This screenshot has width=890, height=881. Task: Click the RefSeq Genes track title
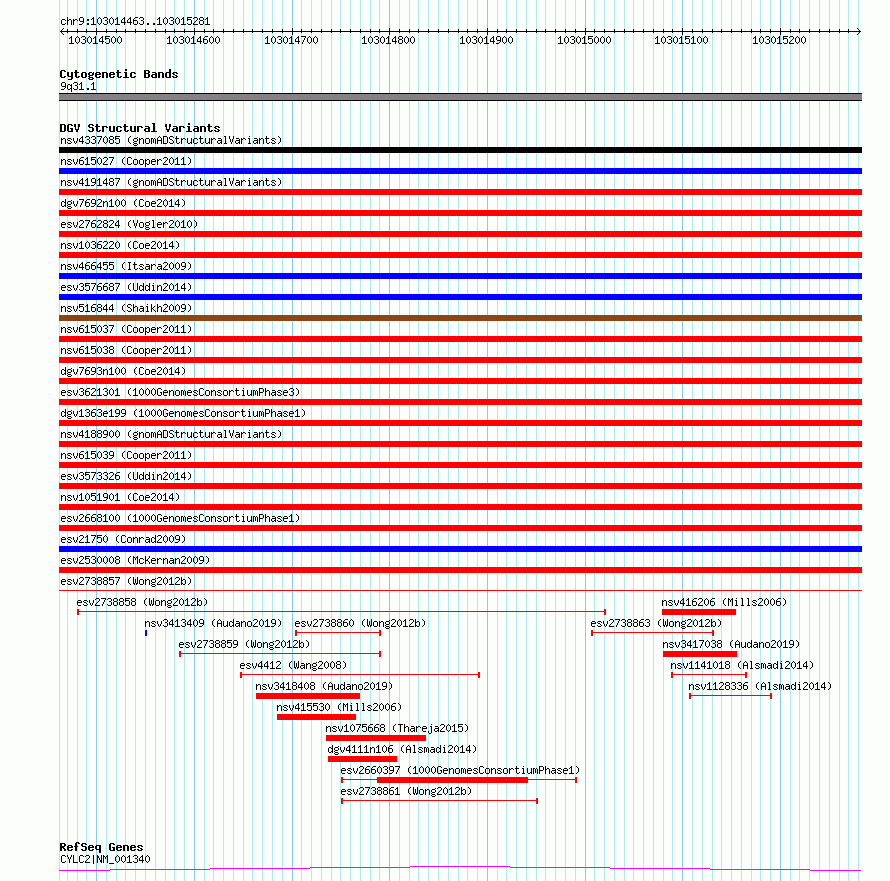pos(101,847)
